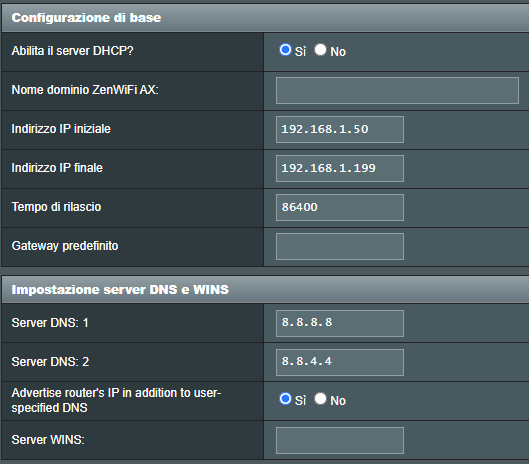Select Sì for Advertise router's IP
Image resolution: width=529 pixels, height=464 pixels.
tap(285, 399)
